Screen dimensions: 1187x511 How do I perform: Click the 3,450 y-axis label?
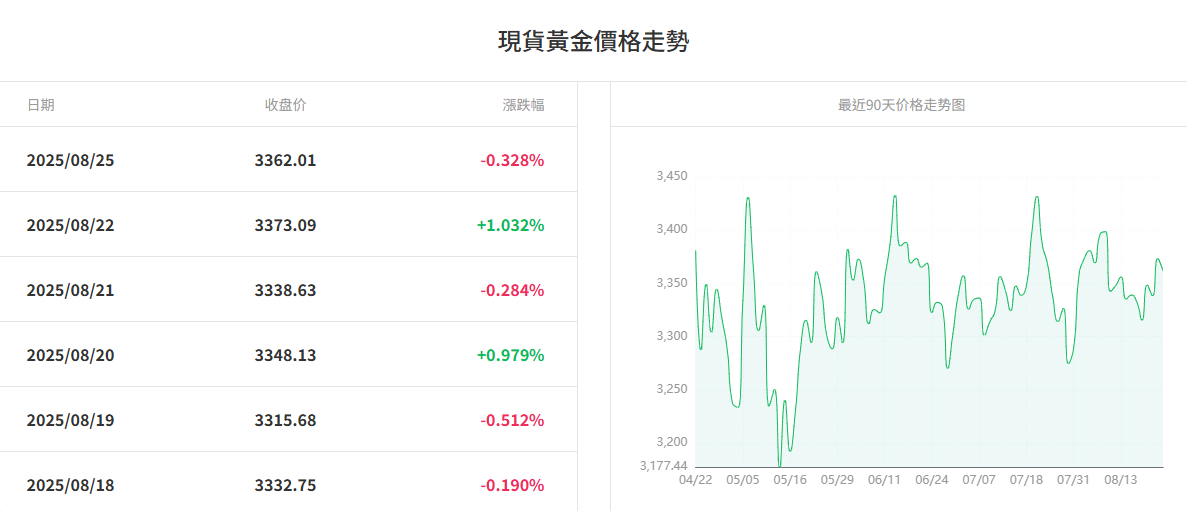point(671,176)
